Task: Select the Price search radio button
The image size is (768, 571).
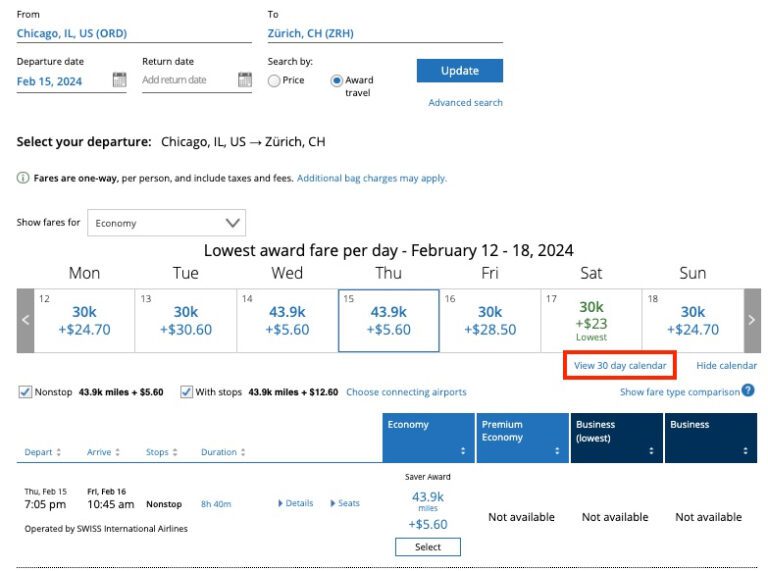Action: [x=274, y=81]
